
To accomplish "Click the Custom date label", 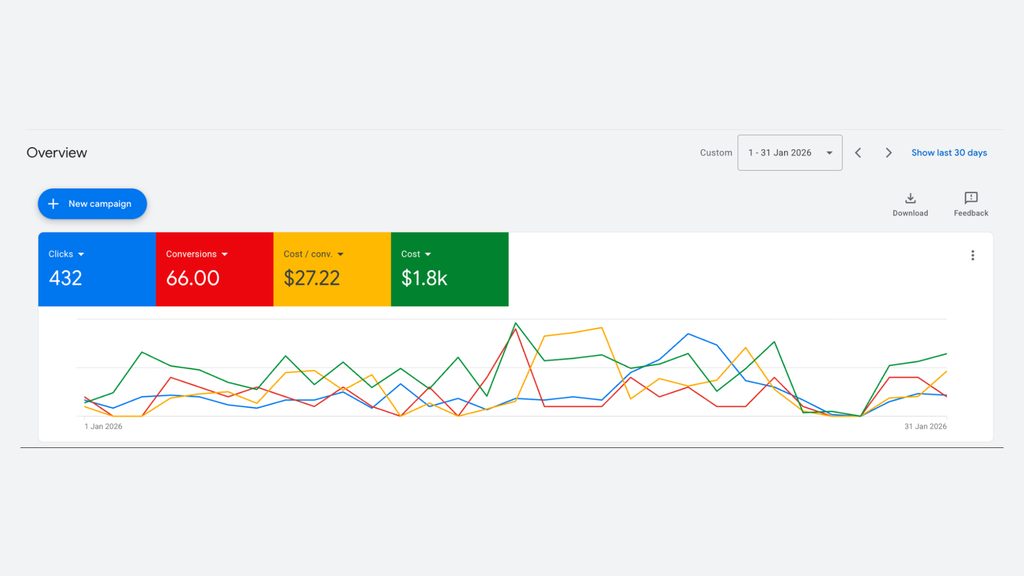I will (716, 153).
